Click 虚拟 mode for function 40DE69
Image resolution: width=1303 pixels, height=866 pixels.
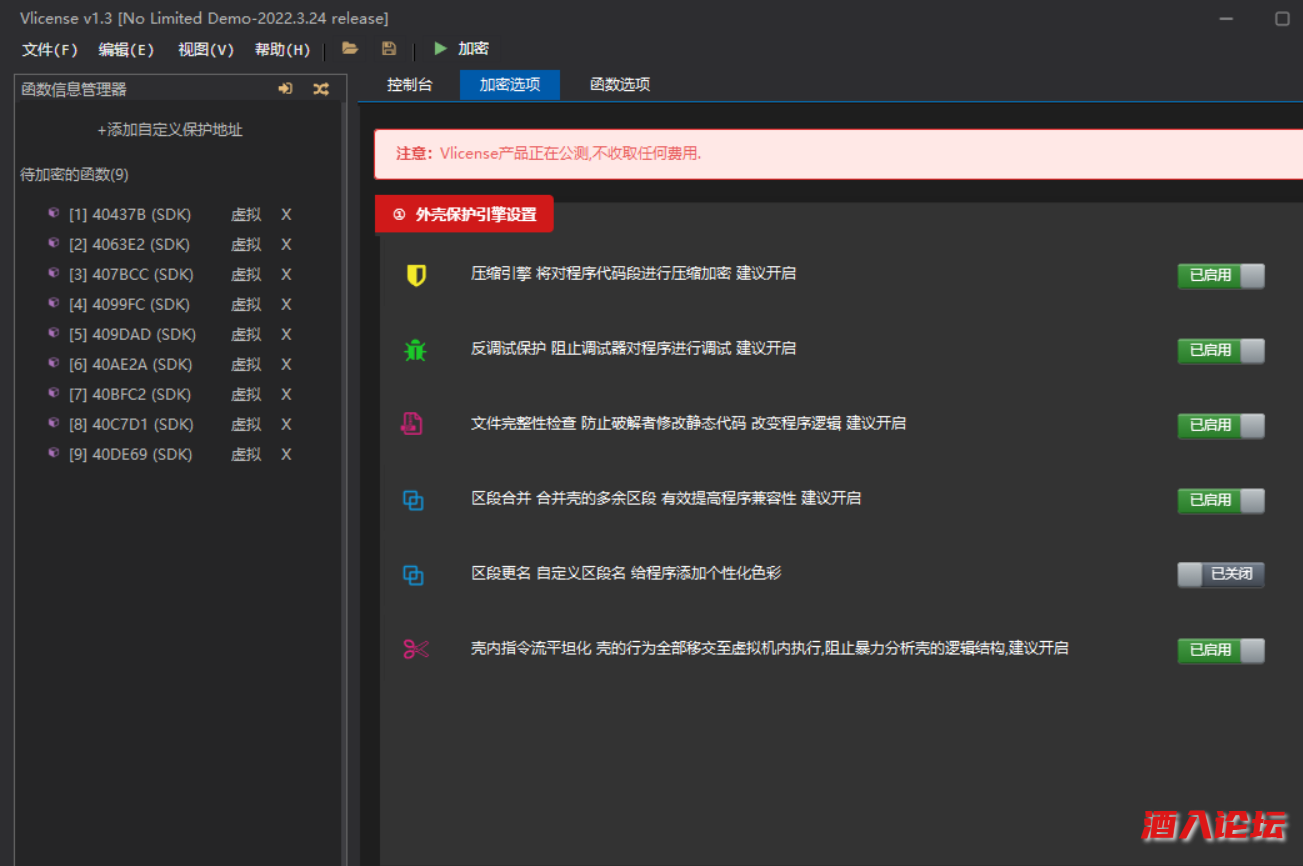(246, 454)
